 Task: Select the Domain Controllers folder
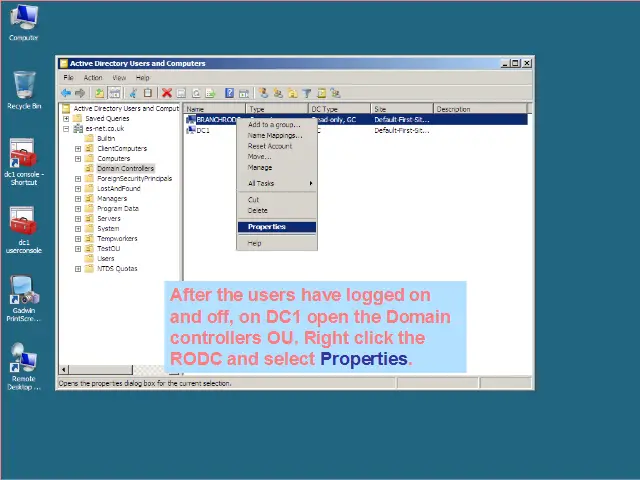[x=125, y=169]
